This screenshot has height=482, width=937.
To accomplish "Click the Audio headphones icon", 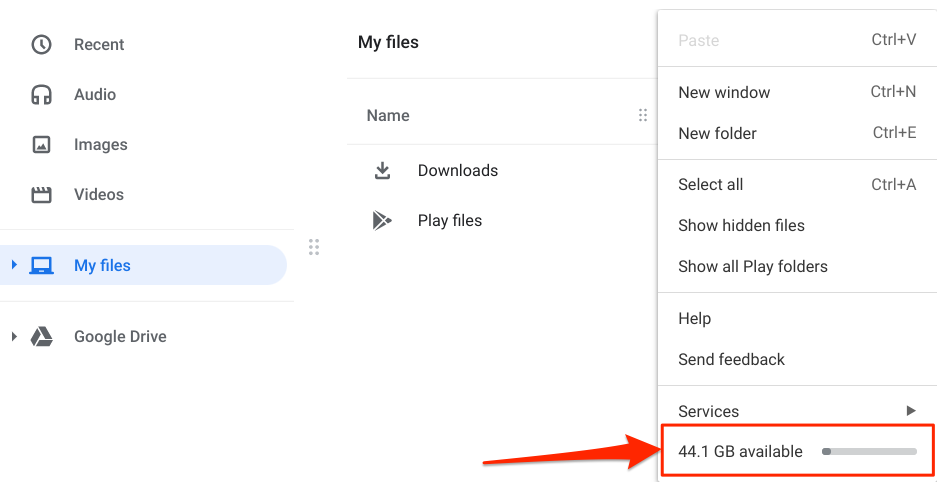I will click(41, 95).
